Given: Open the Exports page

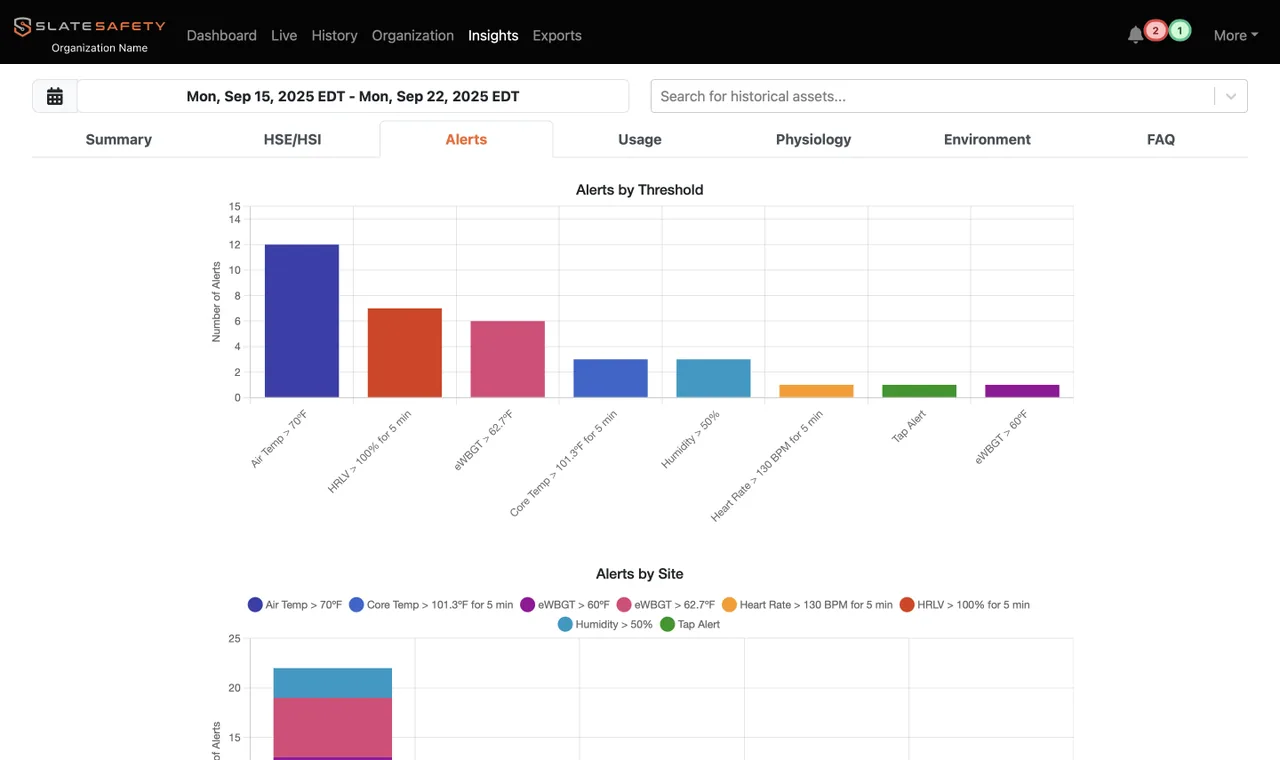Looking at the screenshot, I should pos(557,35).
